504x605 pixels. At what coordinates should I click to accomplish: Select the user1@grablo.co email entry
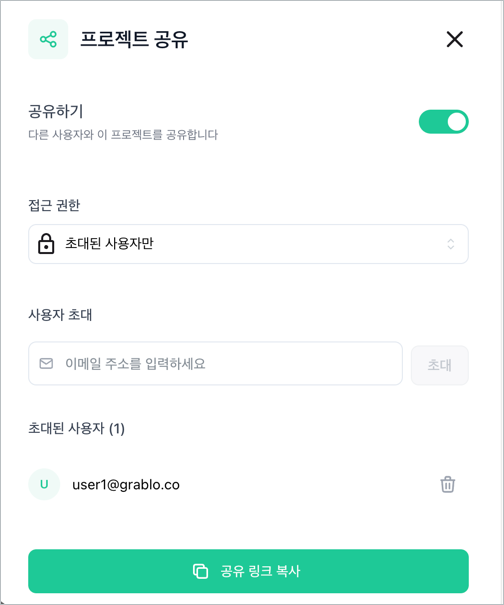[126, 485]
